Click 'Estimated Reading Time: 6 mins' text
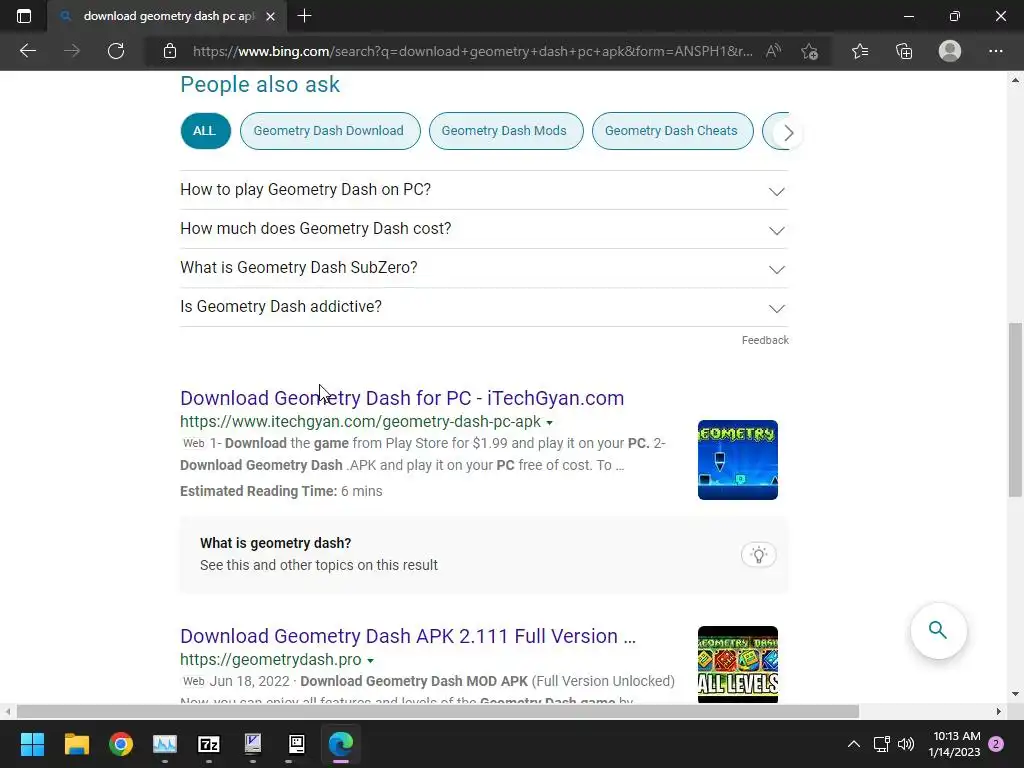This screenshot has height=768, width=1024. (281, 491)
